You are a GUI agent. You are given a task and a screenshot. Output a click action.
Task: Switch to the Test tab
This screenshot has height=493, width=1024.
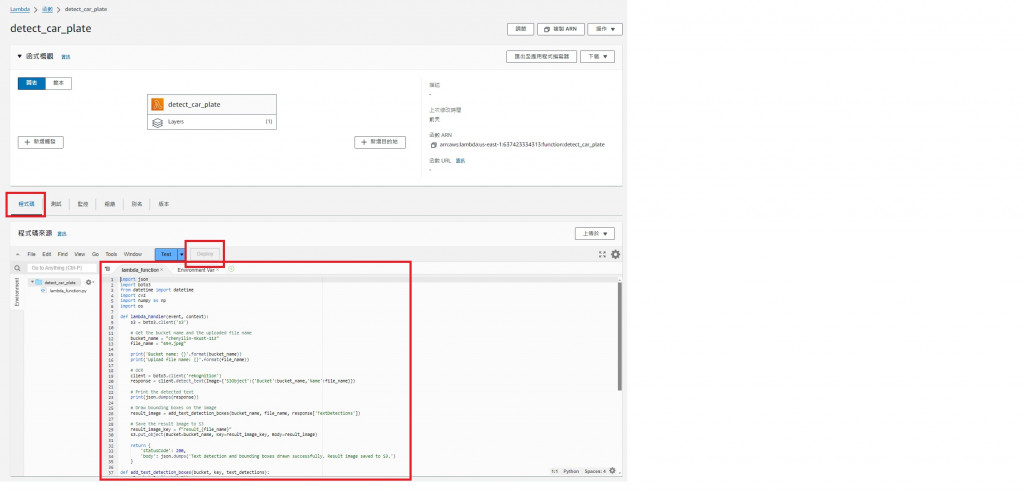(56, 204)
